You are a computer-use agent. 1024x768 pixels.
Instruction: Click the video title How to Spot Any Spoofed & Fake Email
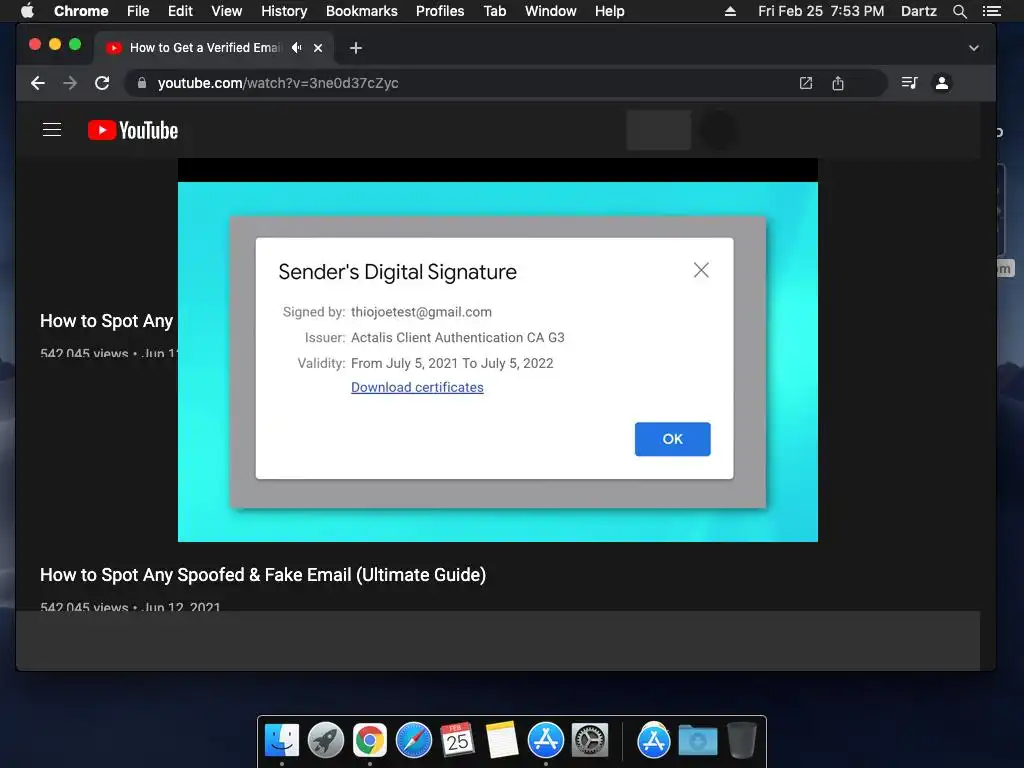click(x=263, y=575)
